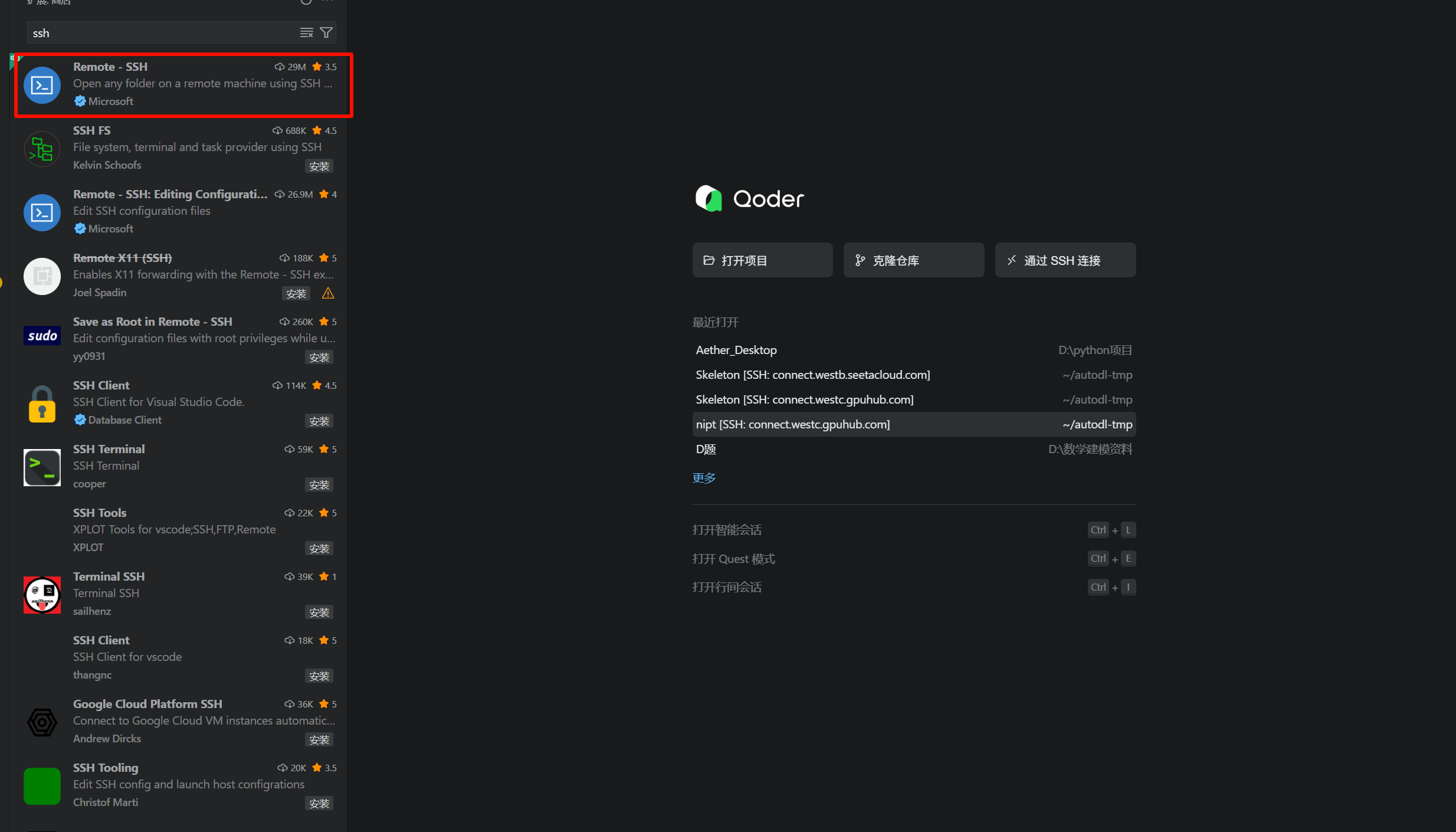Click publisher name Andrew Dircks
Viewport: 1456px width, 832px height.
107,739
